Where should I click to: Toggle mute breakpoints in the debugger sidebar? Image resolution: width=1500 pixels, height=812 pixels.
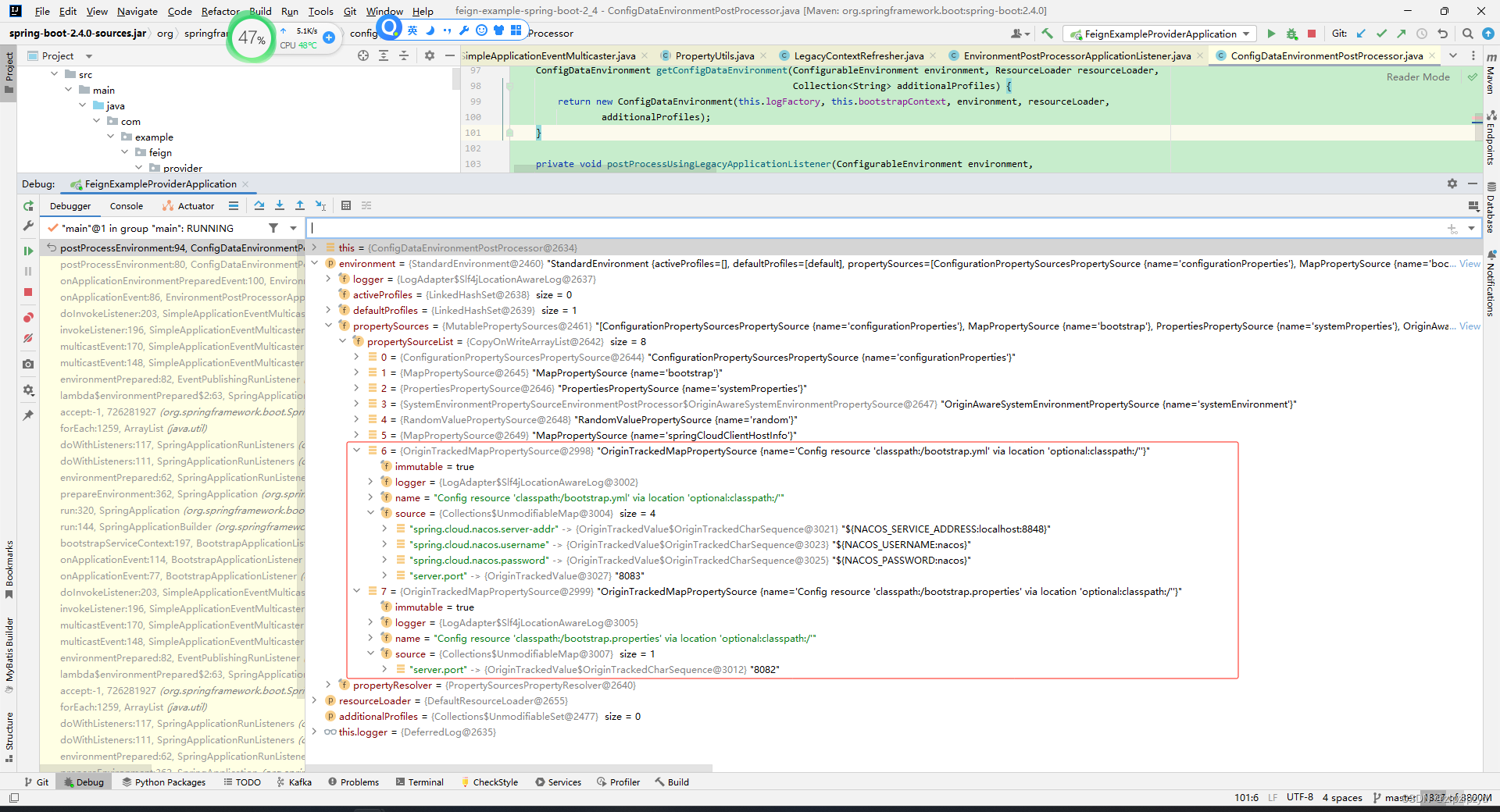pos(28,338)
